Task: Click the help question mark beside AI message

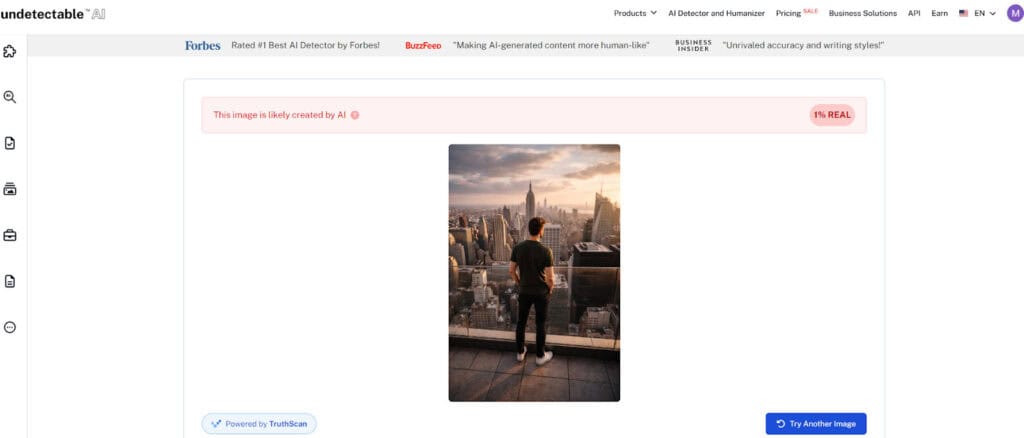Action: click(x=355, y=115)
